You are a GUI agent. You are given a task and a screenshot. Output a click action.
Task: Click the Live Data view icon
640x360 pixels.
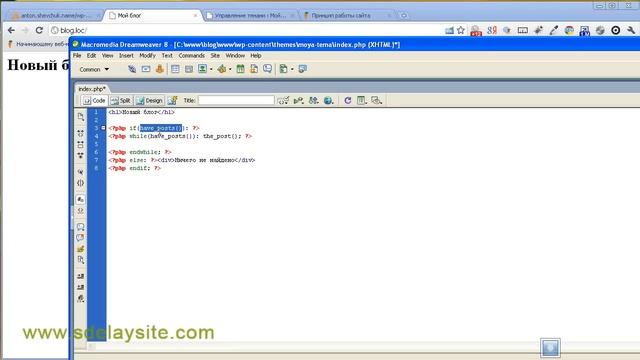pyautogui.click(x=172, y=100)
